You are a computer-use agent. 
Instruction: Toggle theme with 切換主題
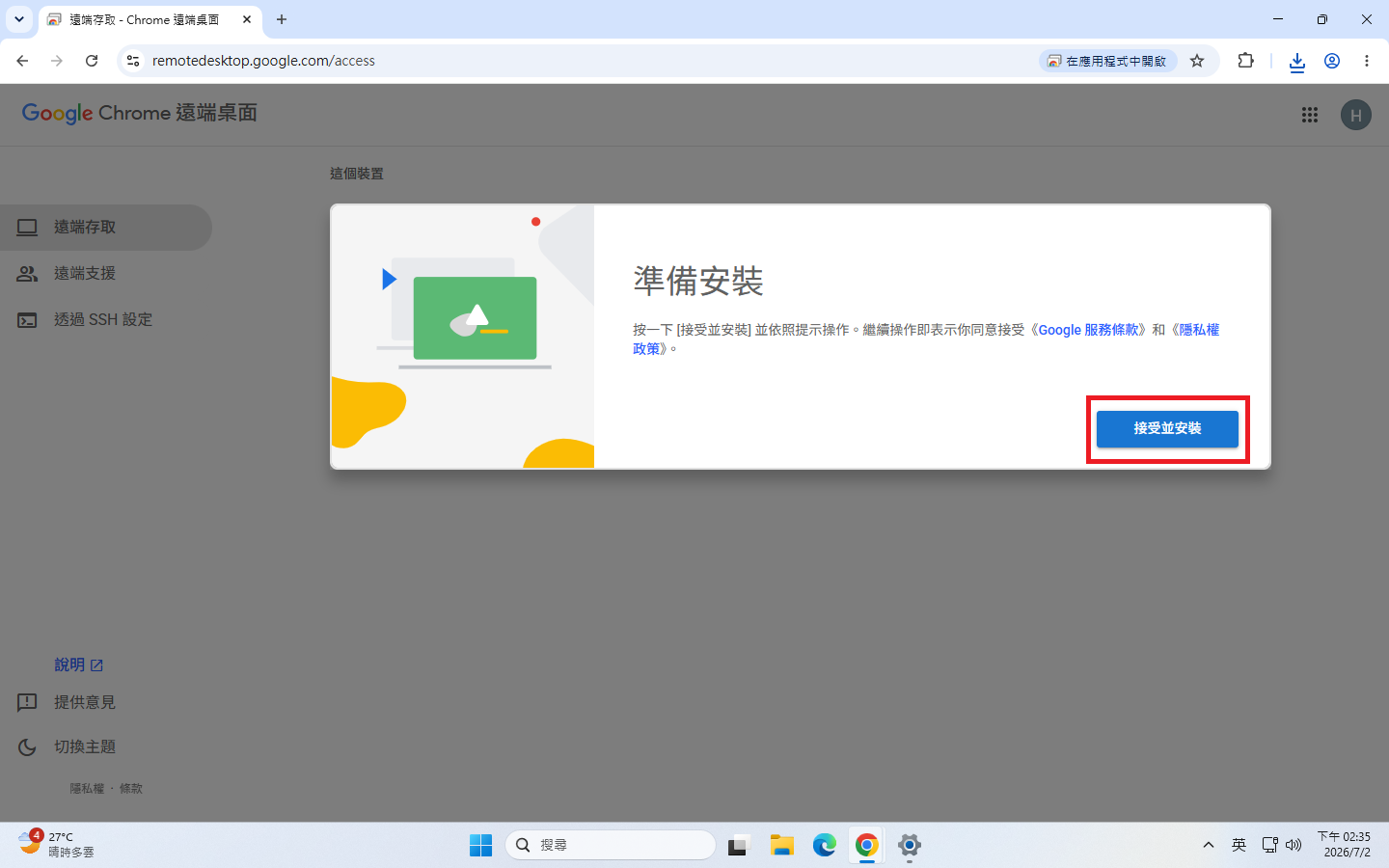[x=85, y=746]
